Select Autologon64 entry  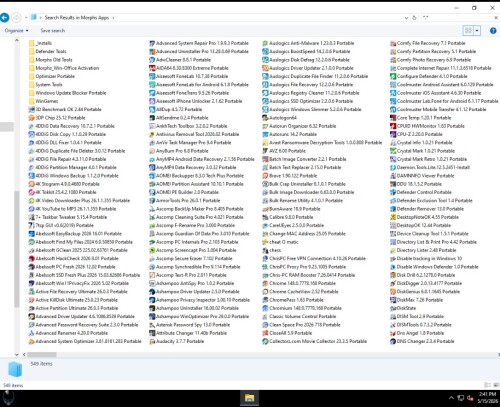click(x=279, y=118)
